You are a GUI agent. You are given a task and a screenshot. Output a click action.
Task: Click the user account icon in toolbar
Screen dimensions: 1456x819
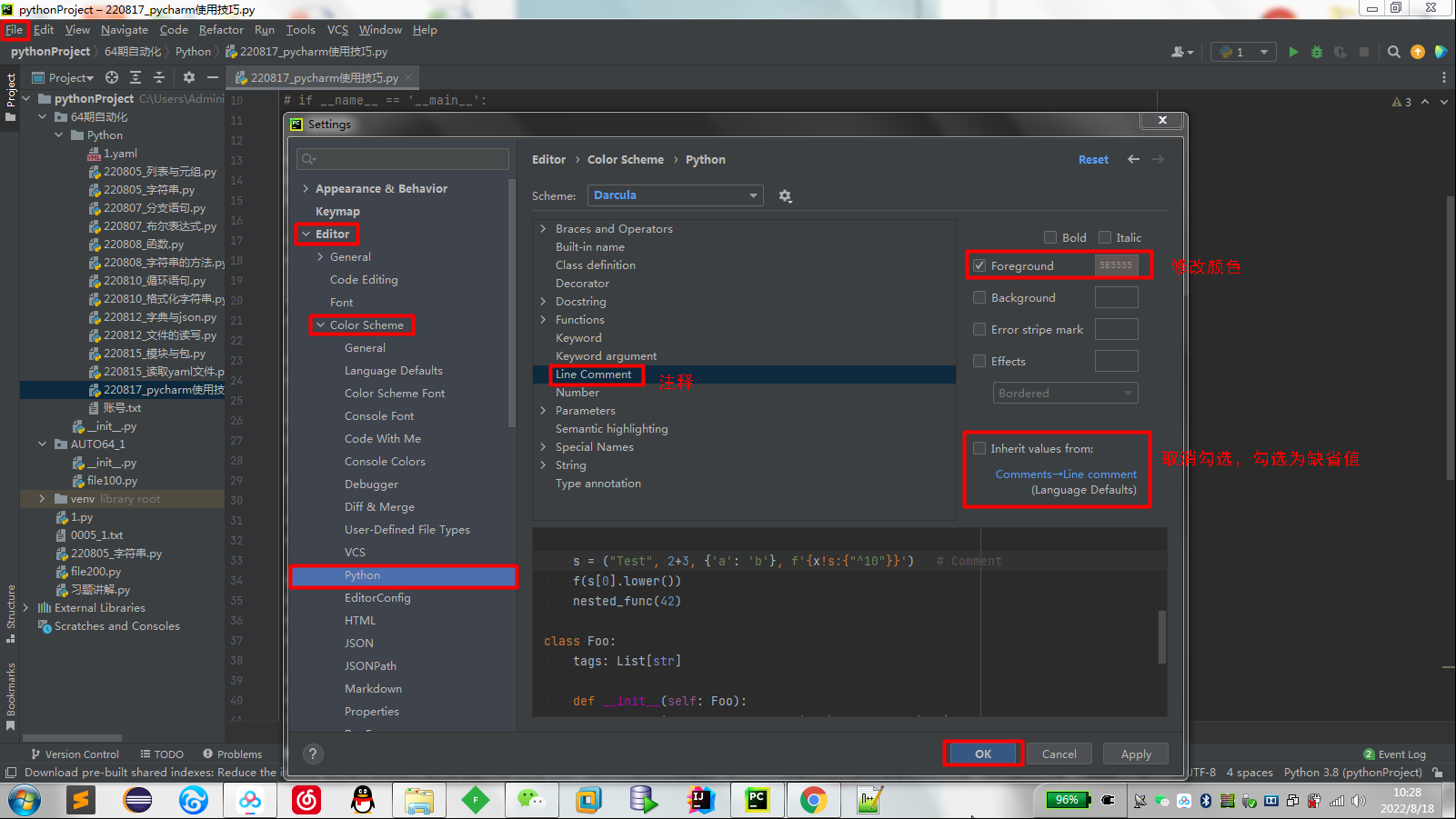pos(1182,52)
